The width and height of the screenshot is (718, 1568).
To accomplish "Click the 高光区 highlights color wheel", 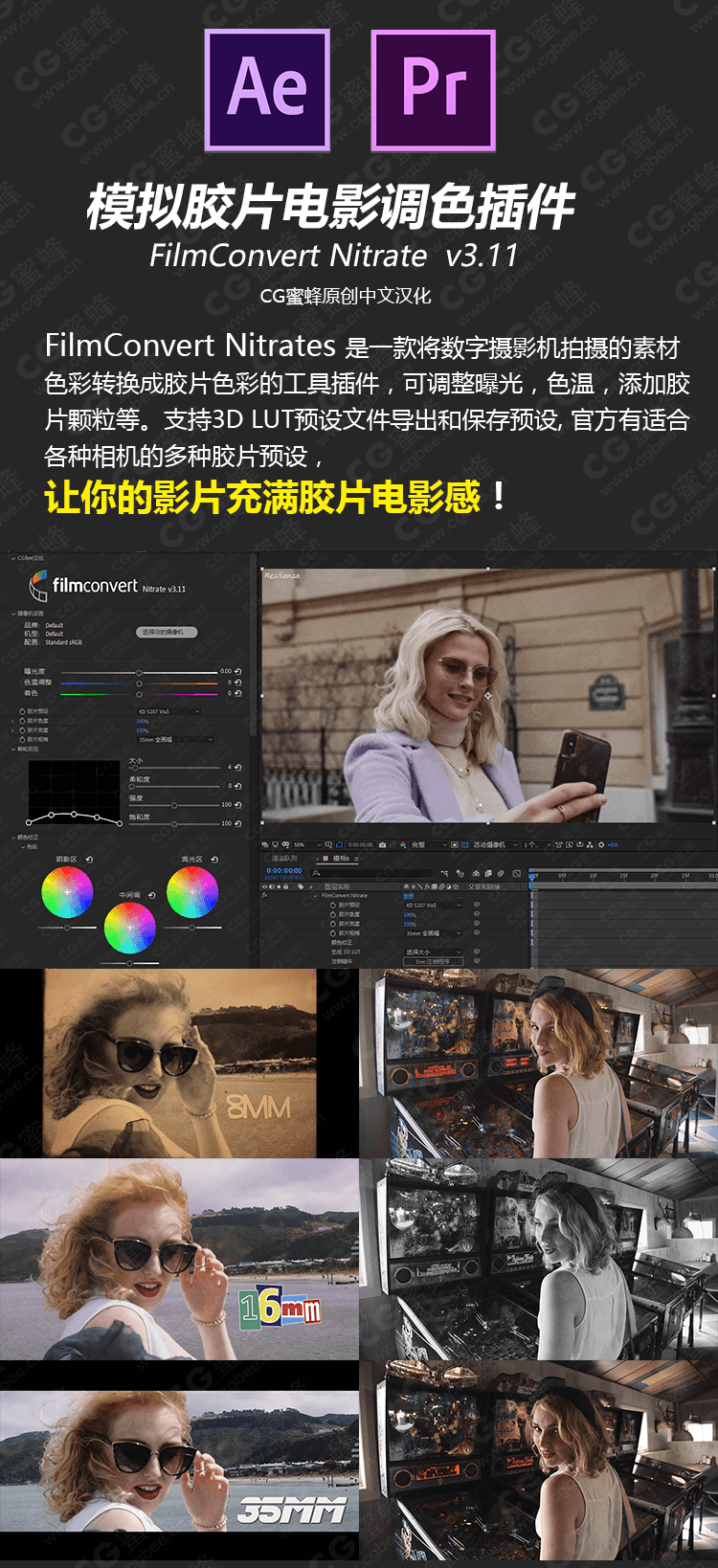I will coord(192,891).
